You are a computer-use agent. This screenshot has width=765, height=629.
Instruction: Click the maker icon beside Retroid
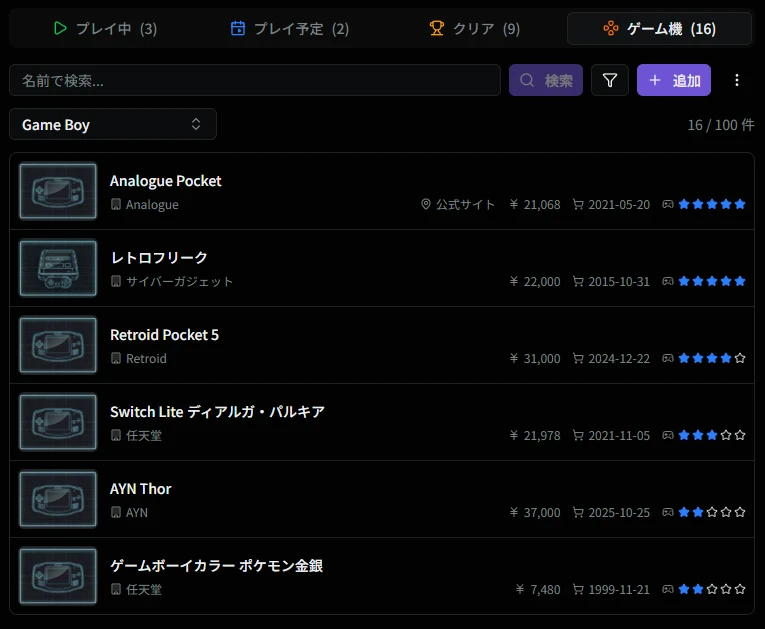(x=116, y=359)
